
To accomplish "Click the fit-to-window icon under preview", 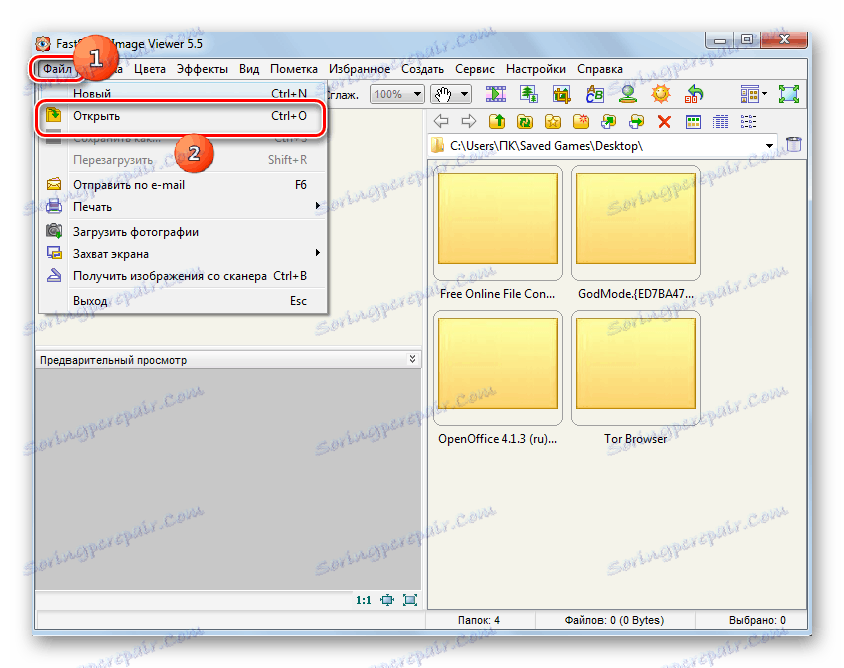I will 387,600.
